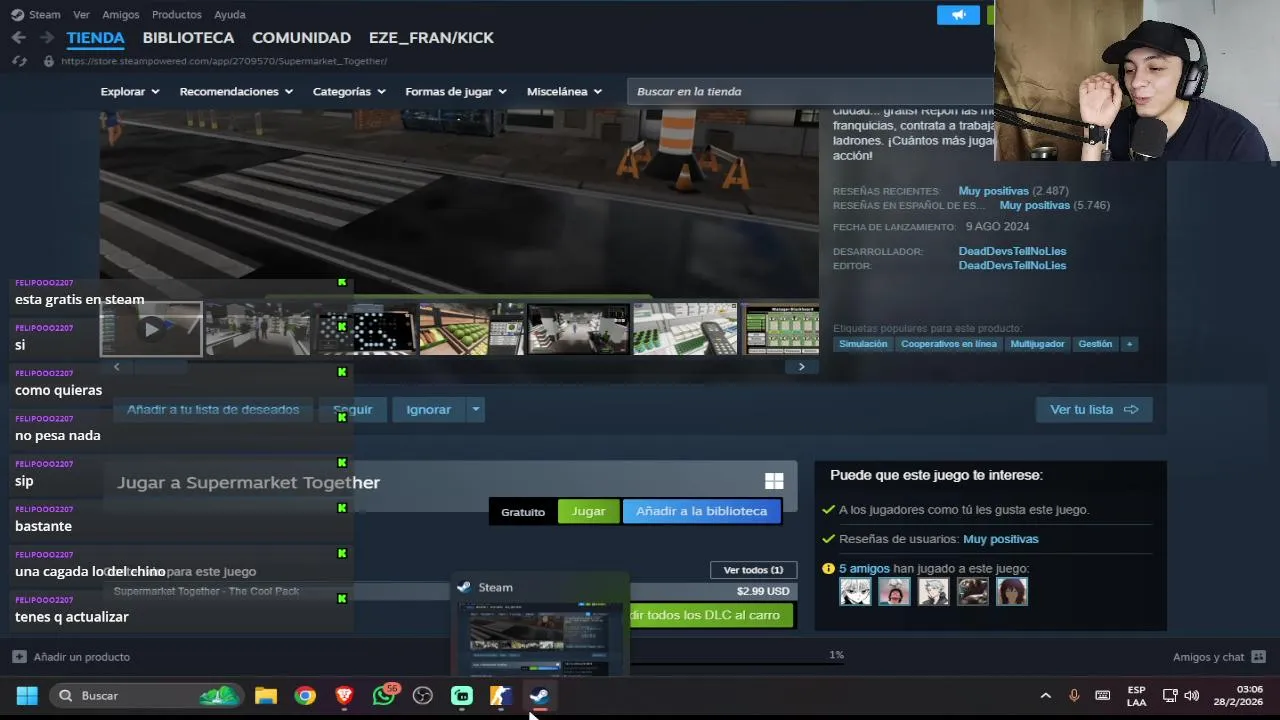Image resolution: width=1280 pixels, height=720 pixels.
Task: Click Ver todos (1) DLC button
Action: point(753,570)
